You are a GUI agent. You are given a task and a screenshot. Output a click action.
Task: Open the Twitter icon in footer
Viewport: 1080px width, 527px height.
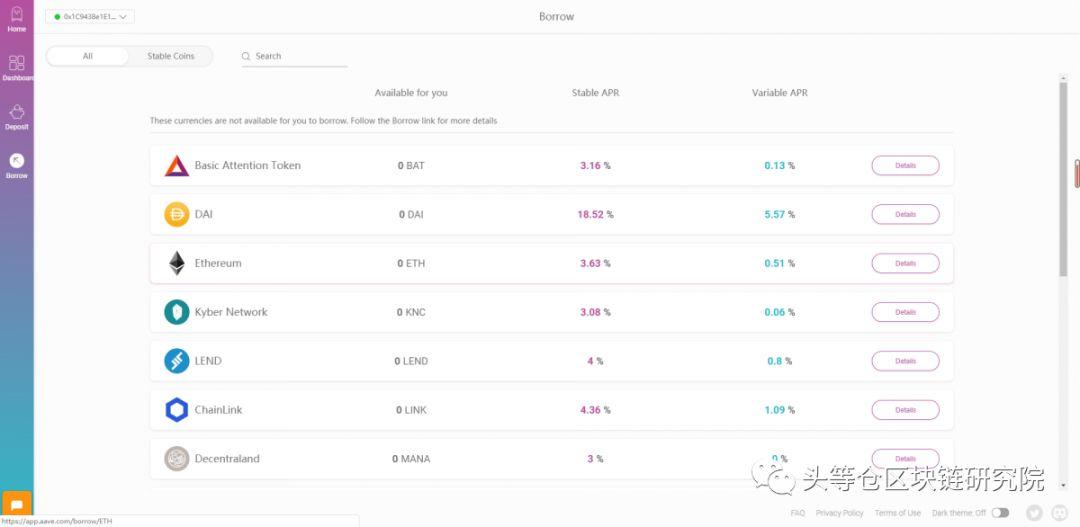[x=1034, y=513]
